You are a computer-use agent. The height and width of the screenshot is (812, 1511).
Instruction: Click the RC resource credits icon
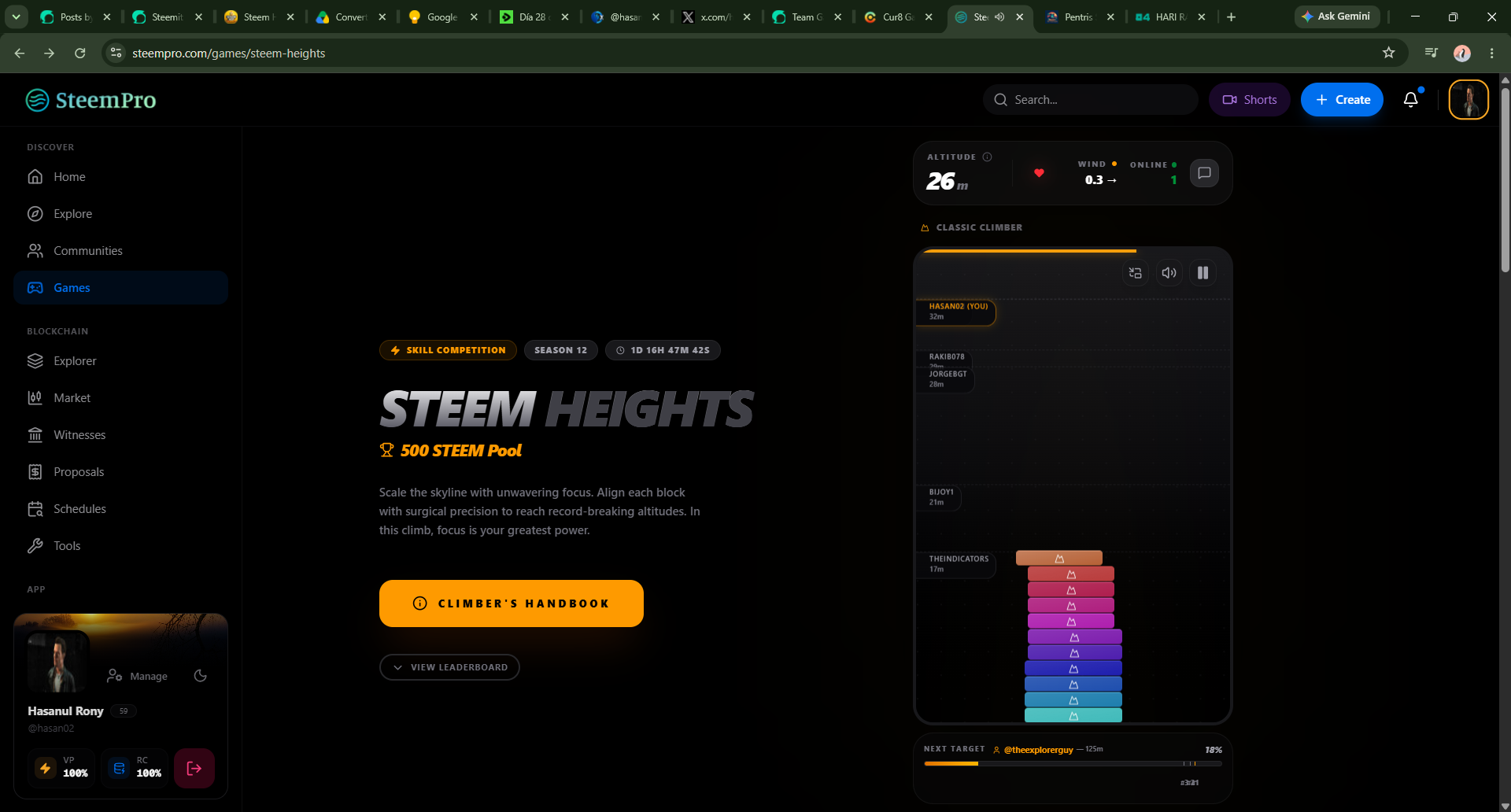click(x=120, y=769)
